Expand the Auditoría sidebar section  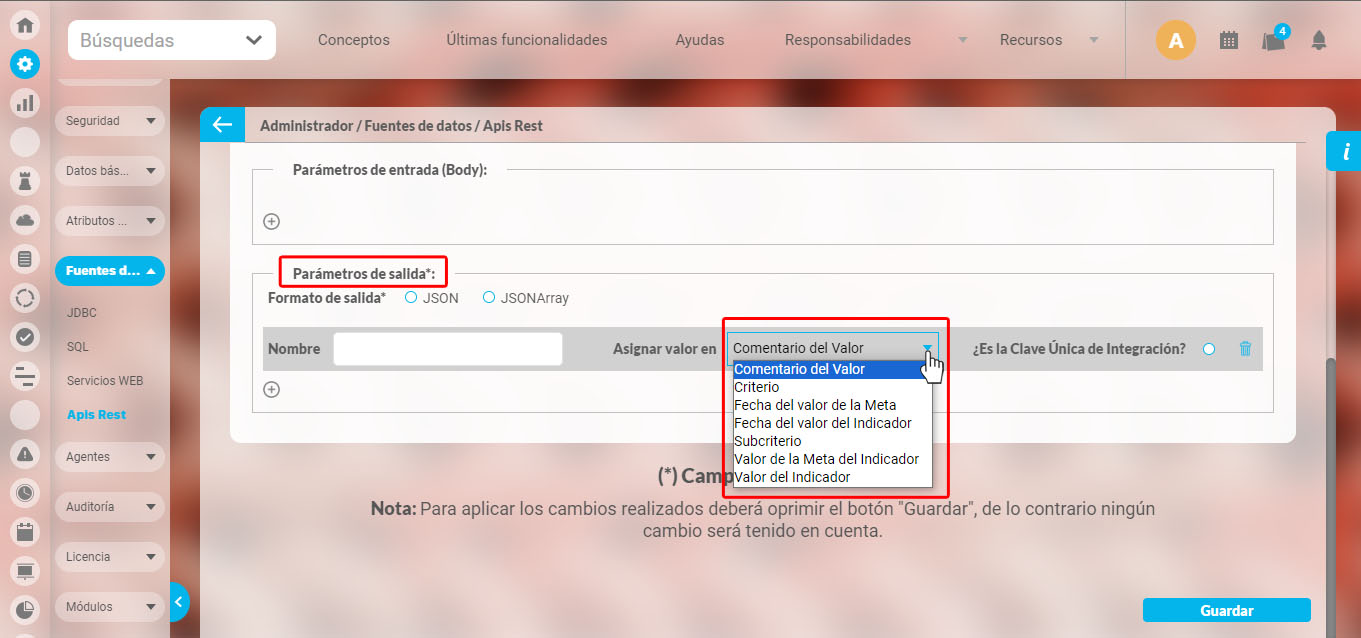pos(109,507)
